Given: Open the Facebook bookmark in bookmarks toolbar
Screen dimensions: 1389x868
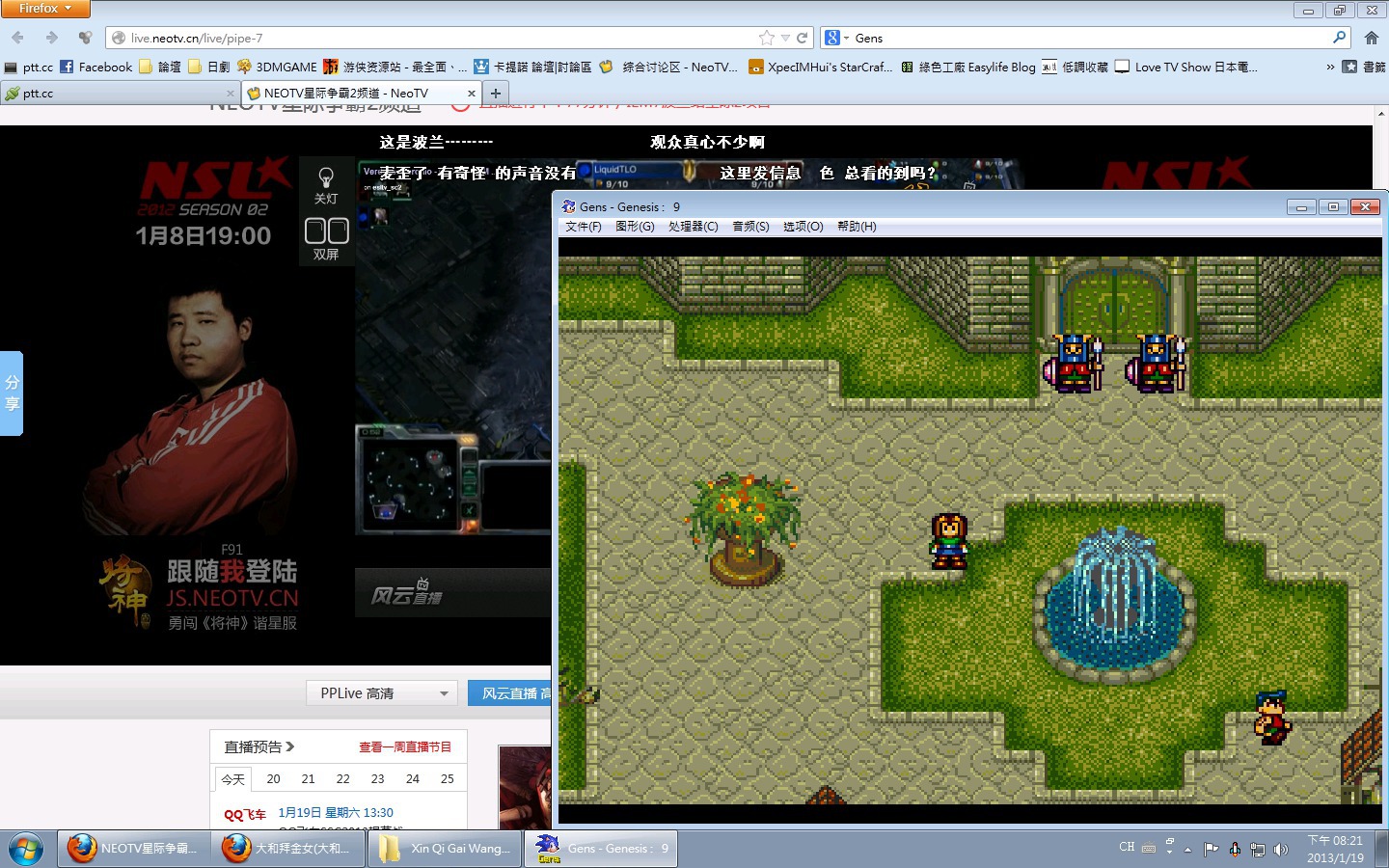Looking at the screenshot, I should click(95, 67).
